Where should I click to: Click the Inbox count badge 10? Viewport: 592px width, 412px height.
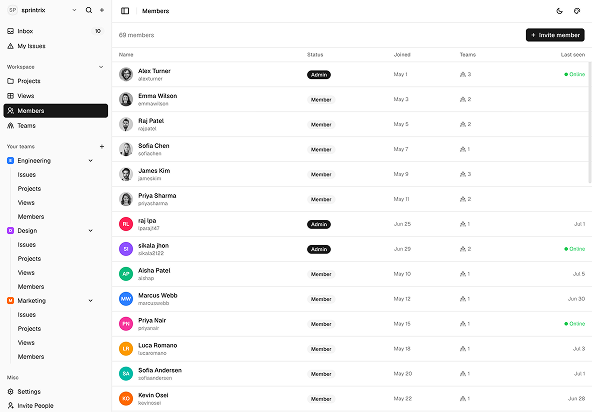click(x=98, y=31)
